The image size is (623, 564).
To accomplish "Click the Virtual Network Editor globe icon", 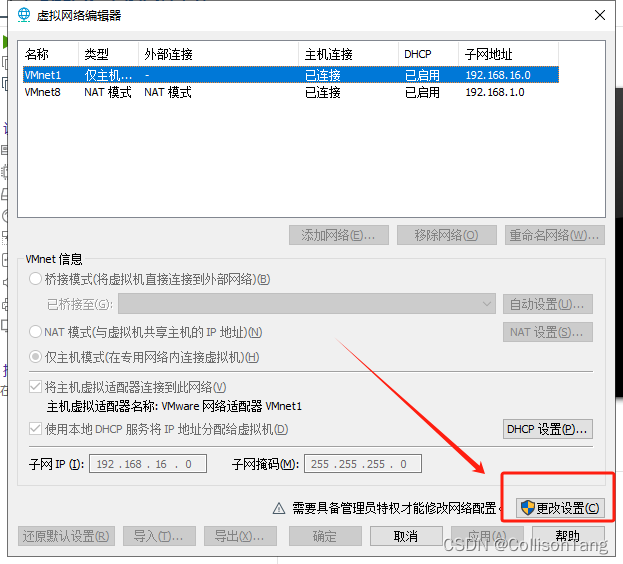I will point(24,15).
